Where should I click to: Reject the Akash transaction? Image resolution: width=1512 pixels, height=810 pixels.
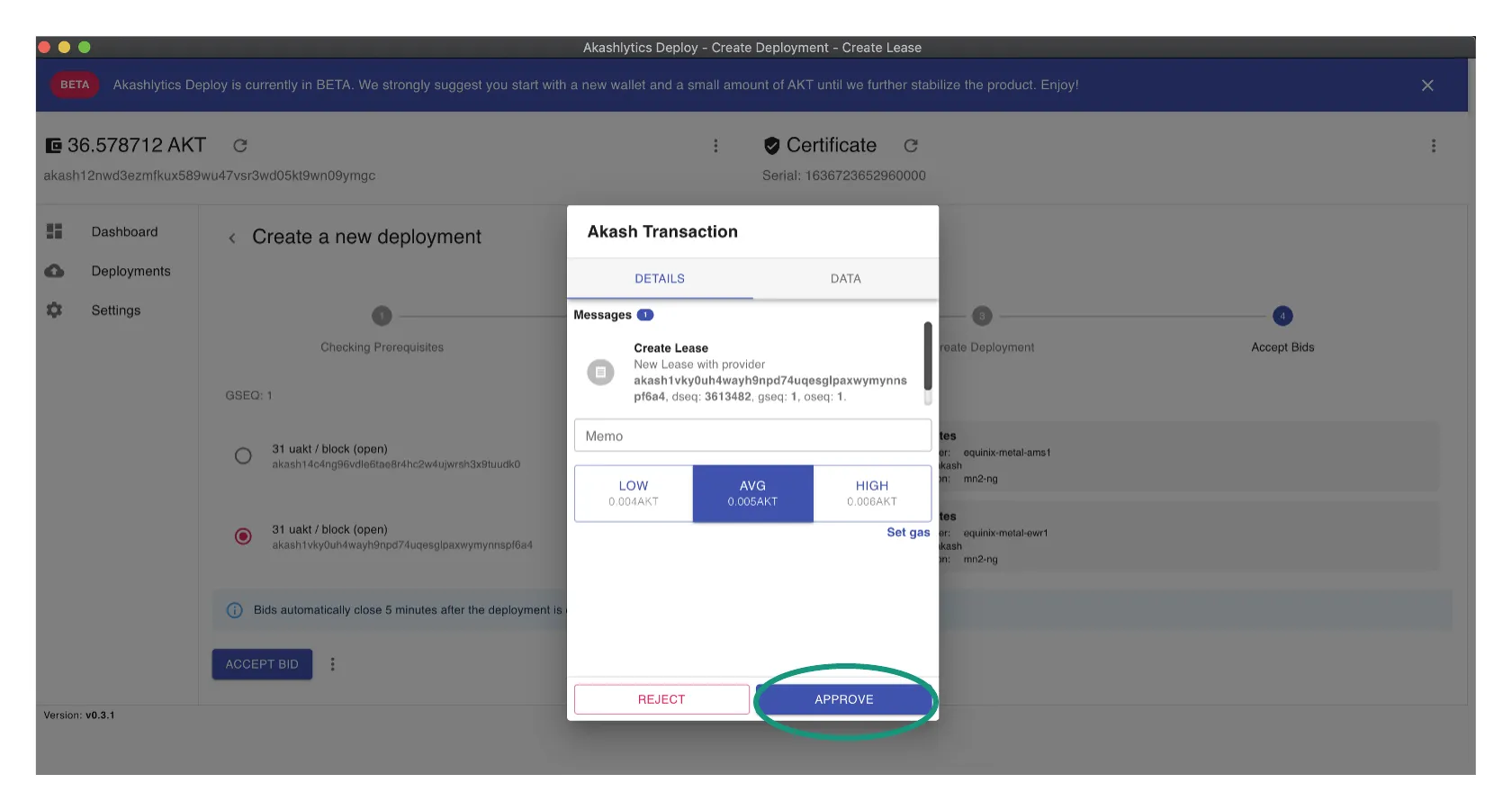click(661, 699)
